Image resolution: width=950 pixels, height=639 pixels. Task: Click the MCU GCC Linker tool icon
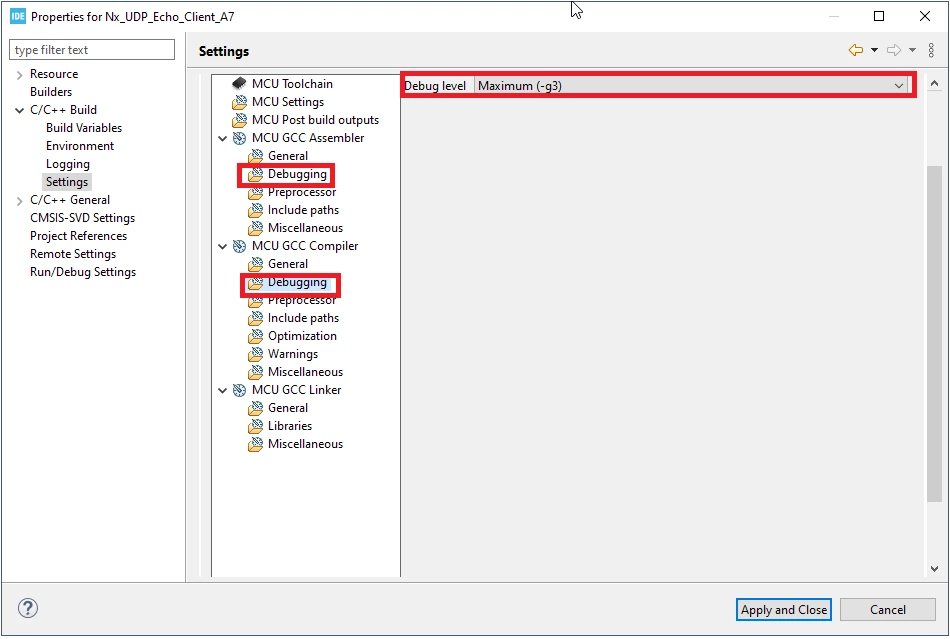[239, 390]
